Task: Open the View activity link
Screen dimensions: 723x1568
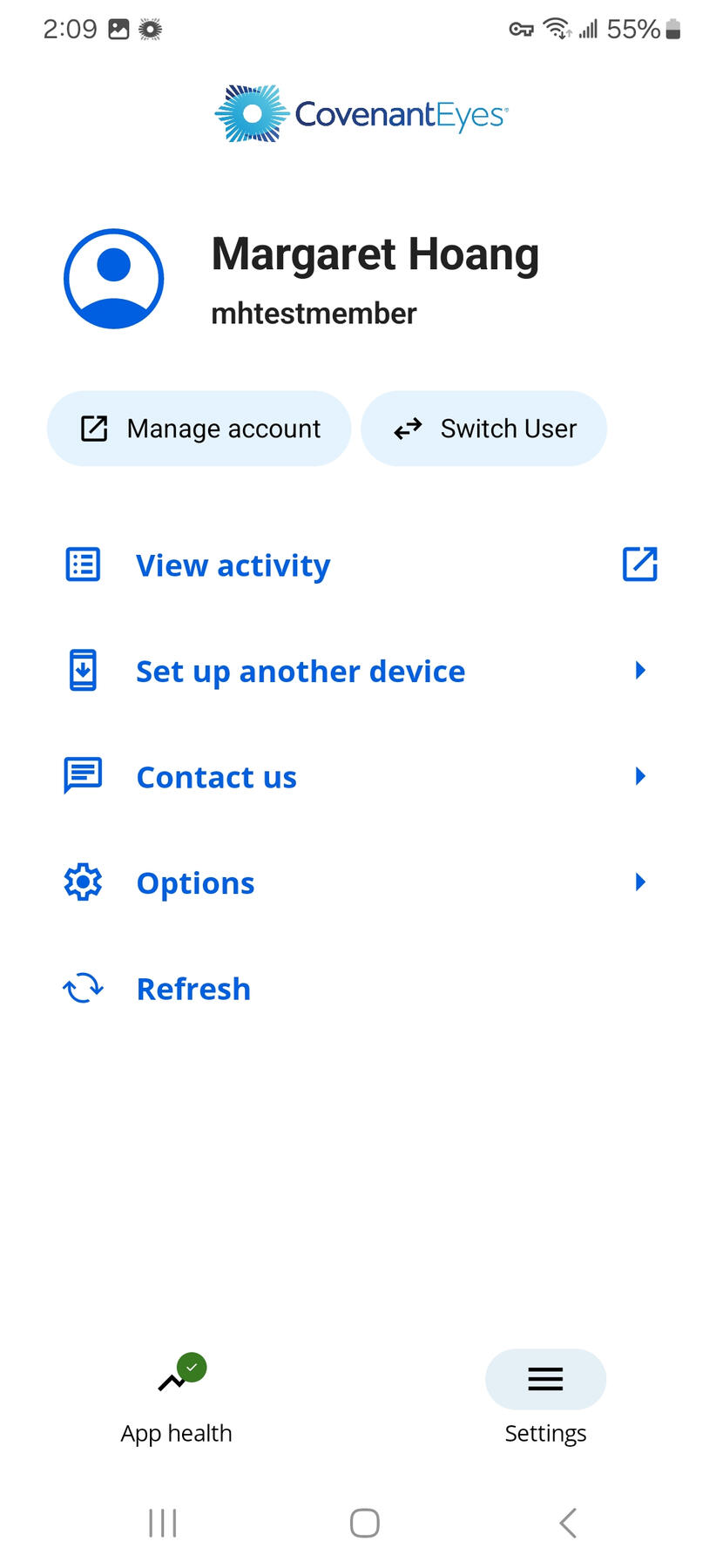Action: tap(233, 565)
